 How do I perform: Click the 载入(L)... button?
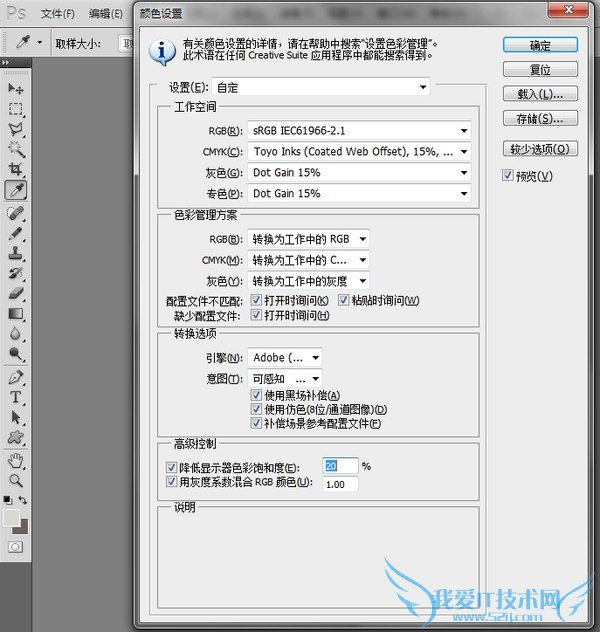[x=540, y=94]
